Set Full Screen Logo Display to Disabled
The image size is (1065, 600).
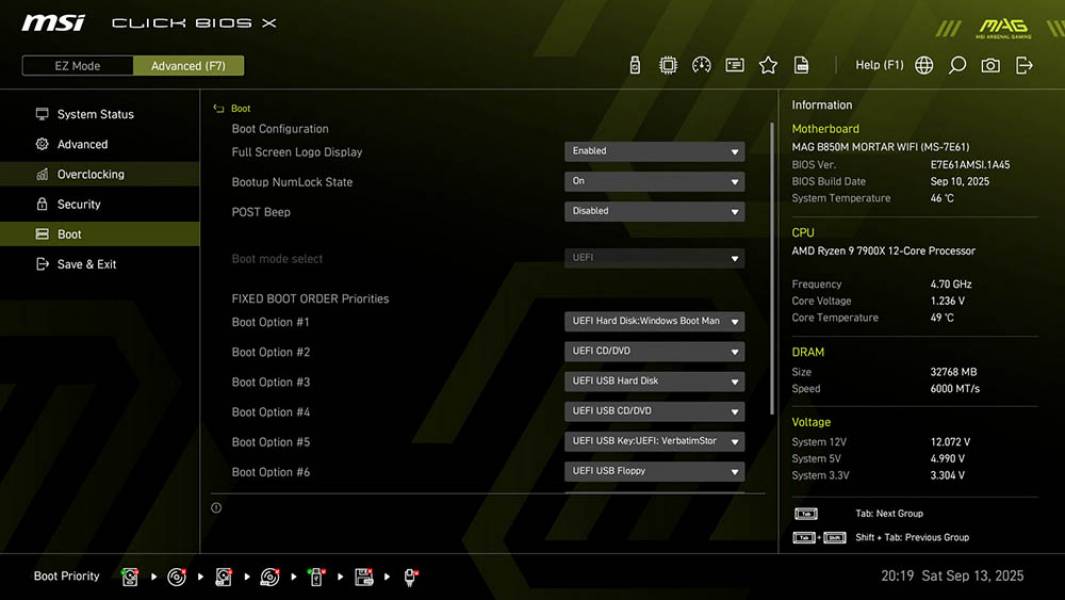654,151
